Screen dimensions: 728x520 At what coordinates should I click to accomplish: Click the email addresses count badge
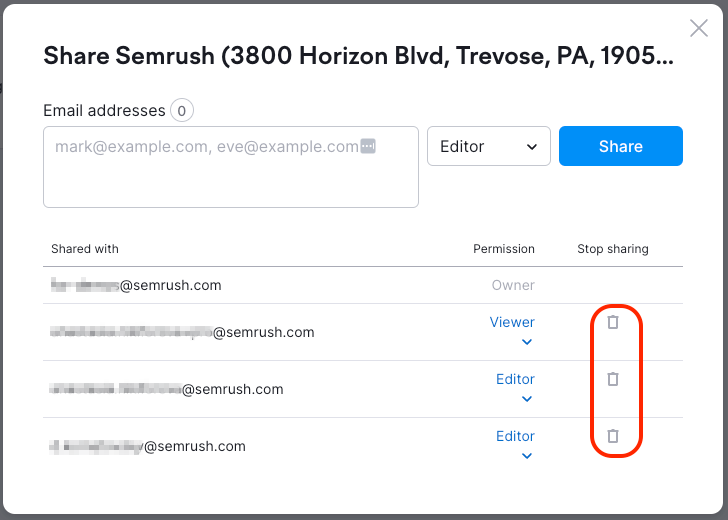[181, 111]
